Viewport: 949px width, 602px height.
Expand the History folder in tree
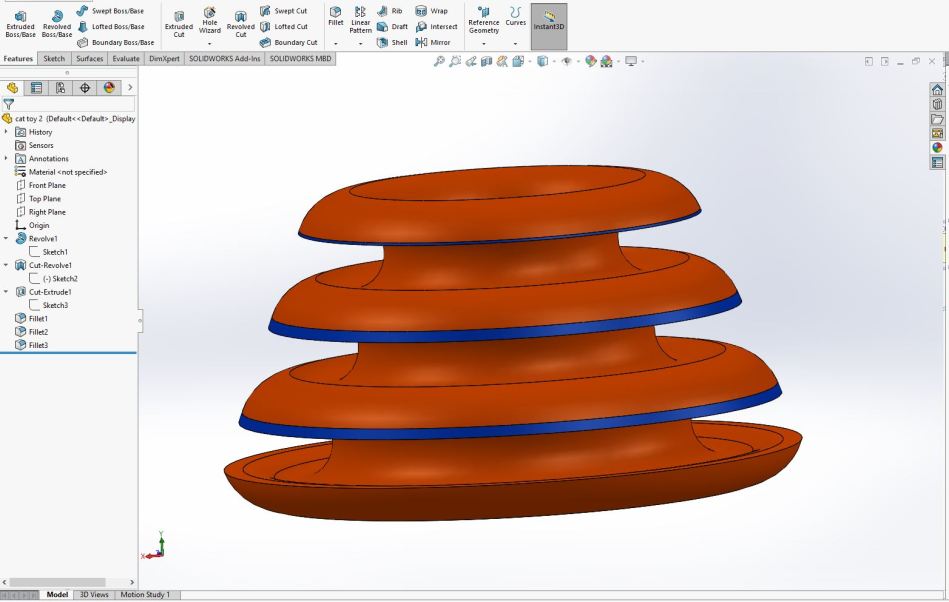7,132
